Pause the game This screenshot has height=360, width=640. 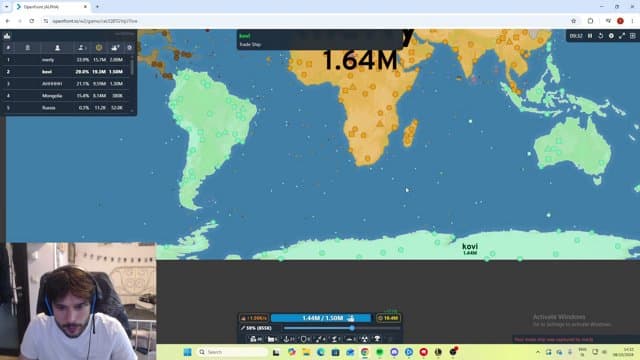[x=590, y=36]
